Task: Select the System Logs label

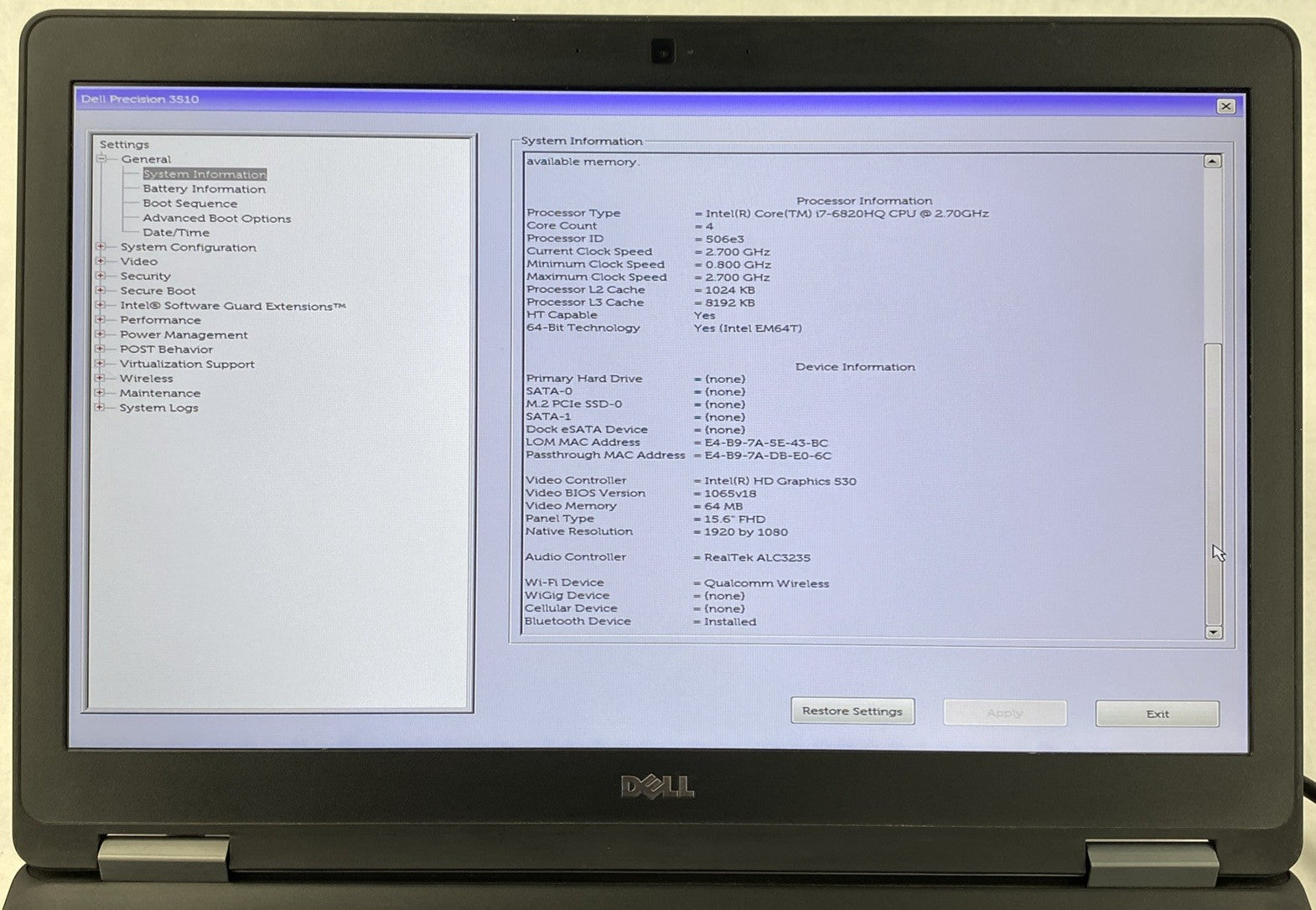Action: pos(158,408)
